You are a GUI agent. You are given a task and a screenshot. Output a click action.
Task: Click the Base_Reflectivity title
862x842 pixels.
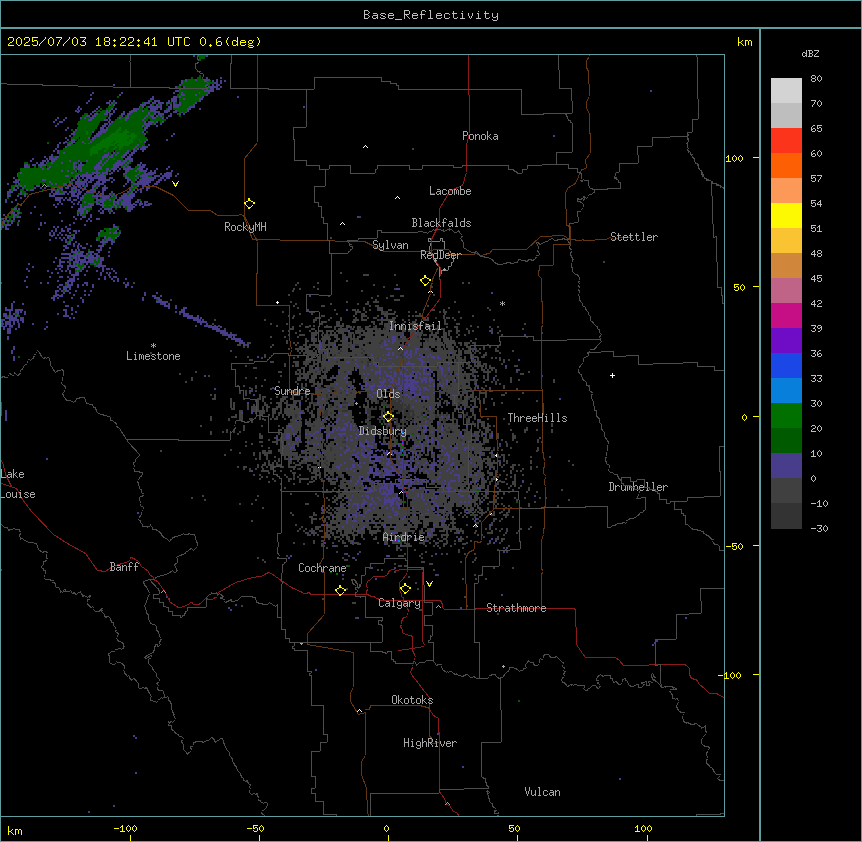[431, 15]
